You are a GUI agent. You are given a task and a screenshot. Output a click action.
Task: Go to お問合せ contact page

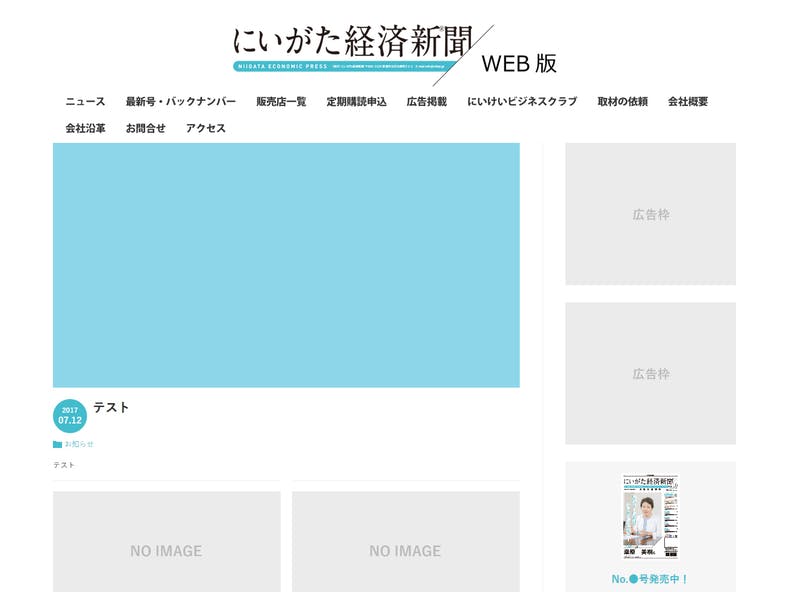[x=145, y=128]
